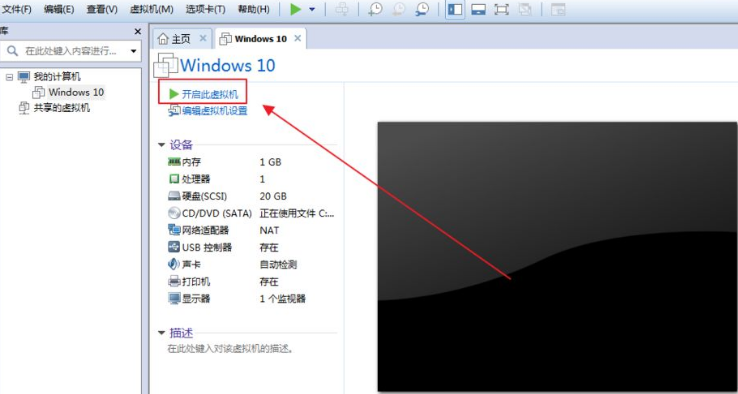The width and height of the screenshot is (738, 394).
Task: Click the USB 控制器 icon
Action: coord(174,247)
